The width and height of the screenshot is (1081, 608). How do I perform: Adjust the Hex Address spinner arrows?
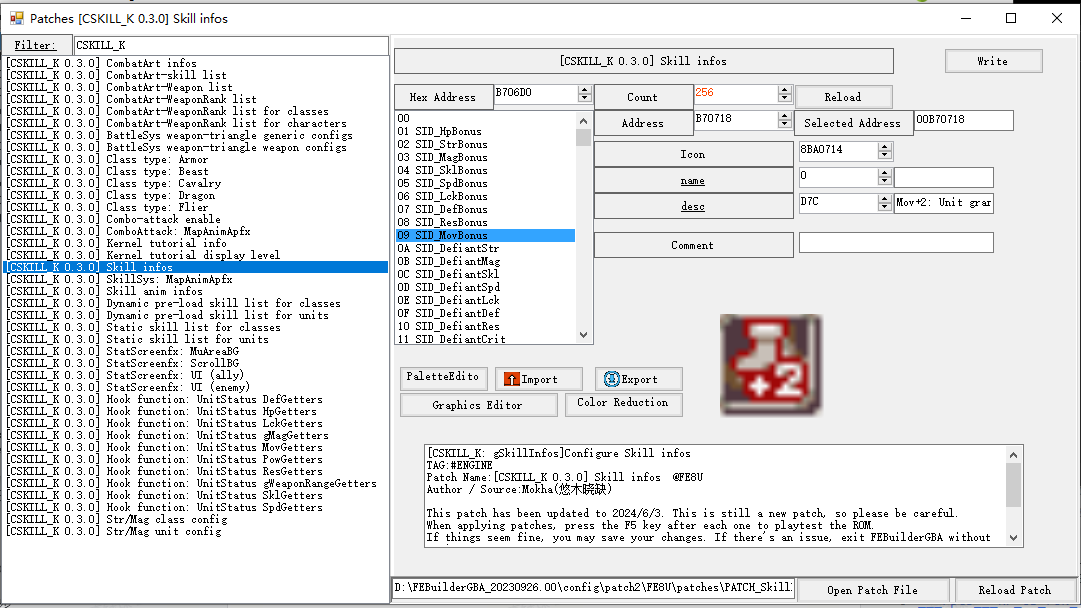pos(584,94)
